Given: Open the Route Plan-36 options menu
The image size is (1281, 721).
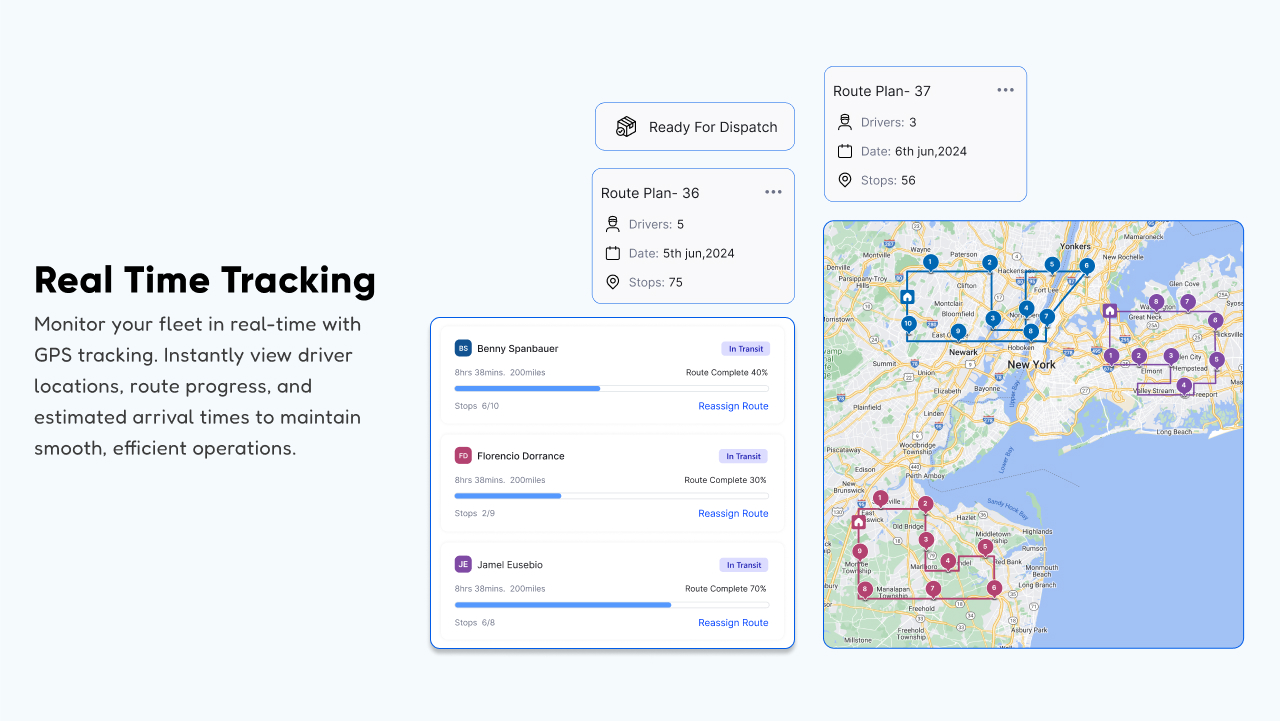Looking at the screenshot, I should (x=773, y=192).
